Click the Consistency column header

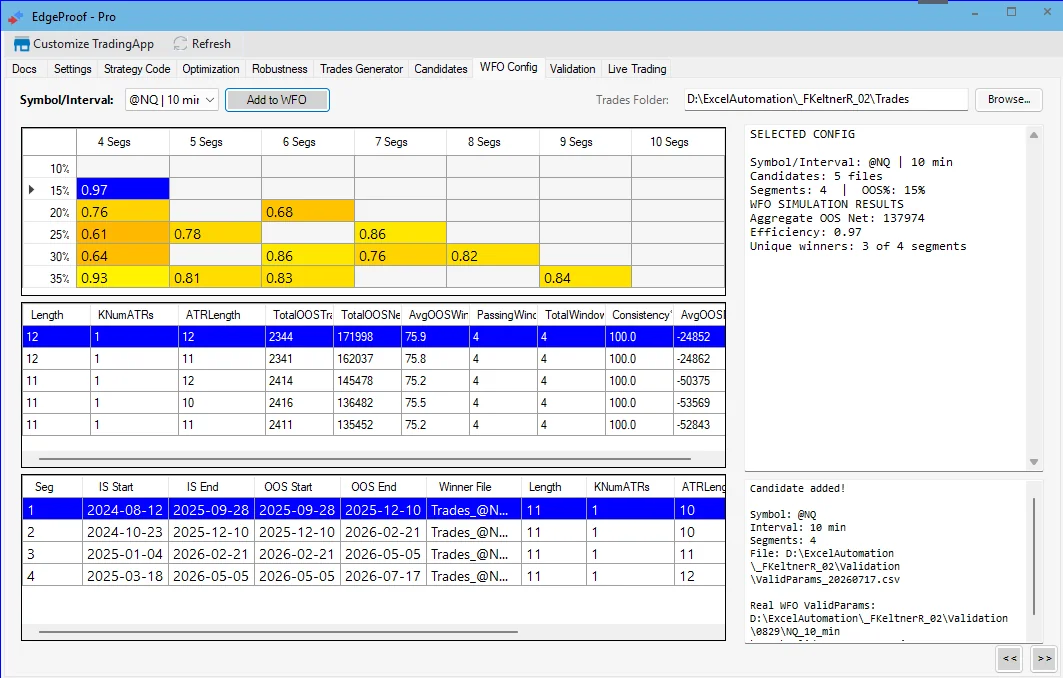tap(639, 315)
